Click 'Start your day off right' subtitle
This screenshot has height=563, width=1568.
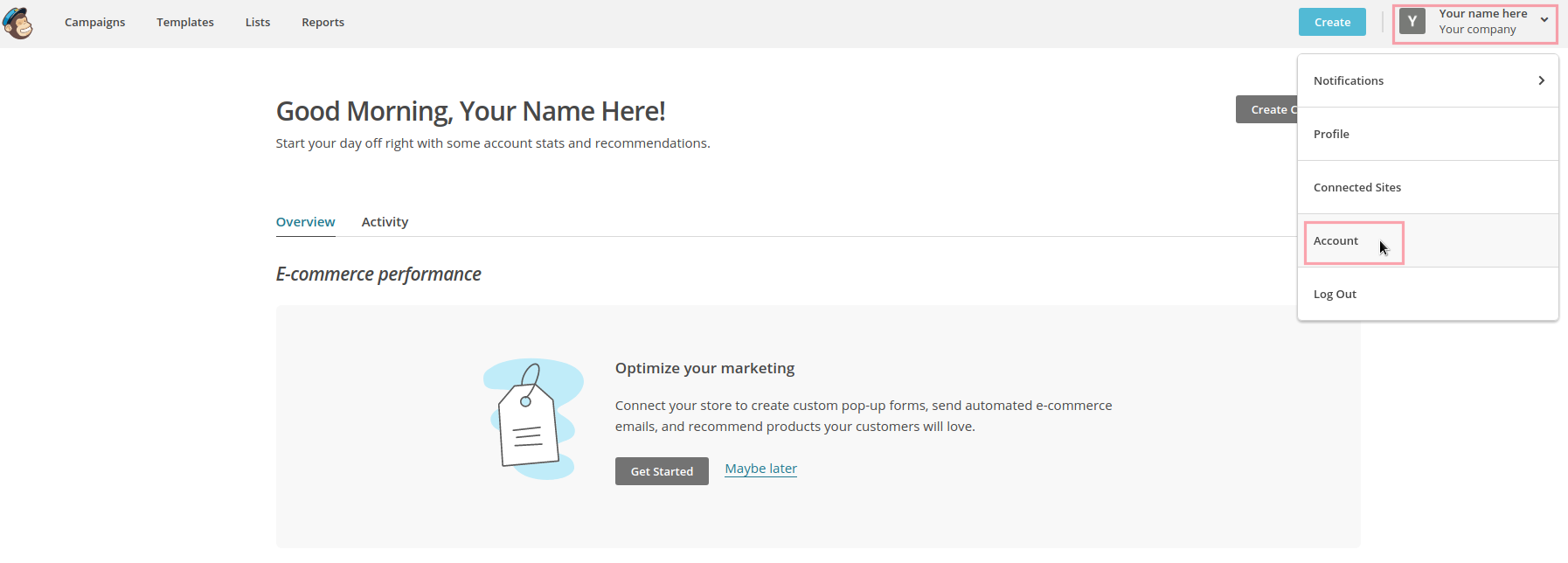(x=493, y=143)
